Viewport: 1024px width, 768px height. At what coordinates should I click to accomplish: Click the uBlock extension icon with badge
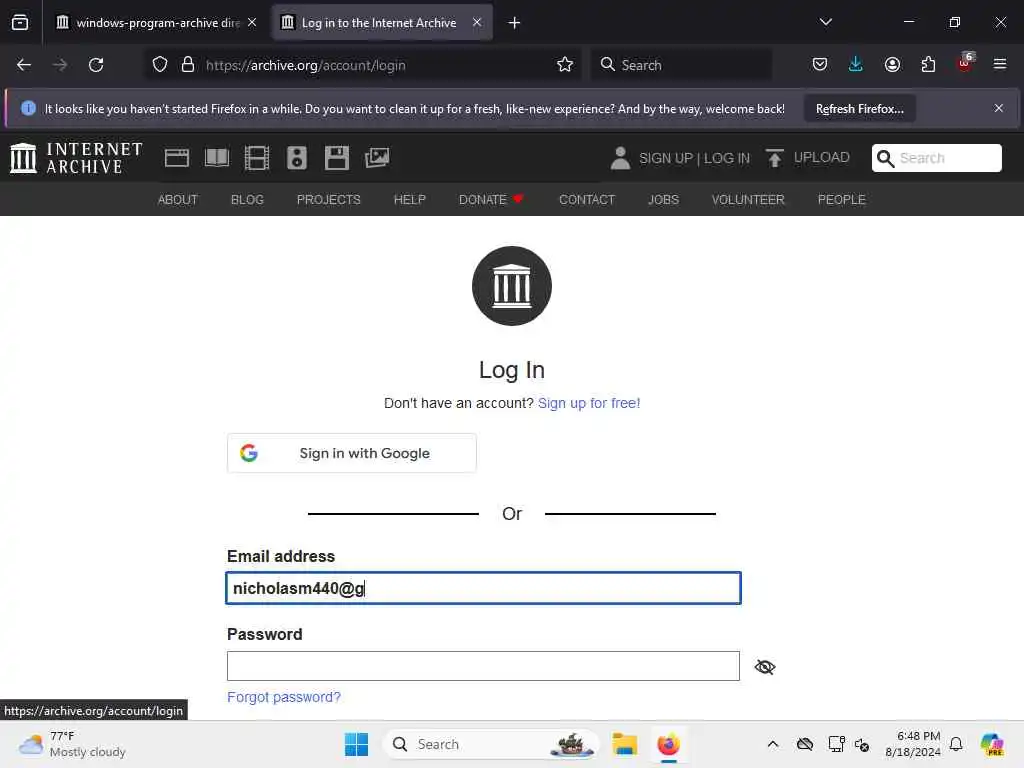[x=965, y=63]
